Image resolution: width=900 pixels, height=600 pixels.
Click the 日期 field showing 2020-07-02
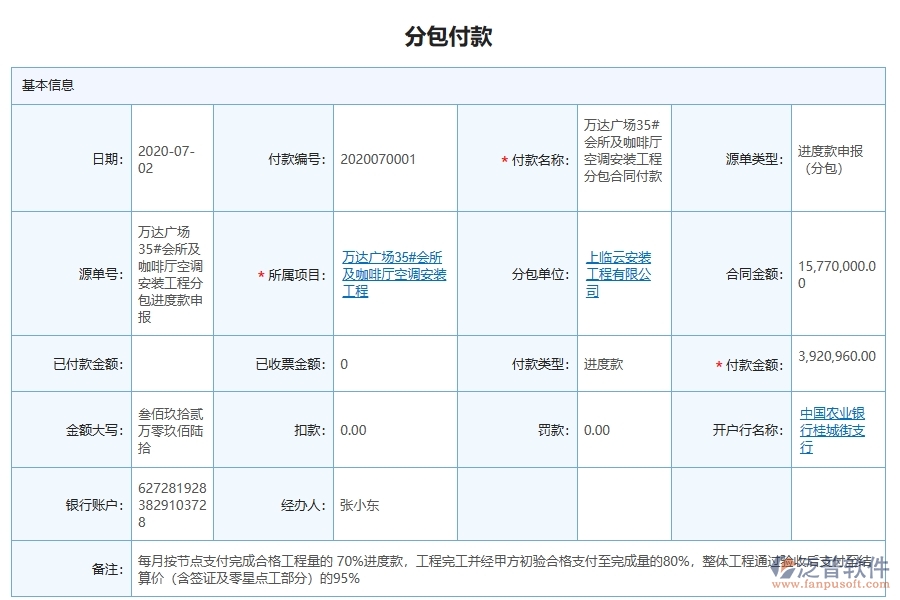click(173, 157)
